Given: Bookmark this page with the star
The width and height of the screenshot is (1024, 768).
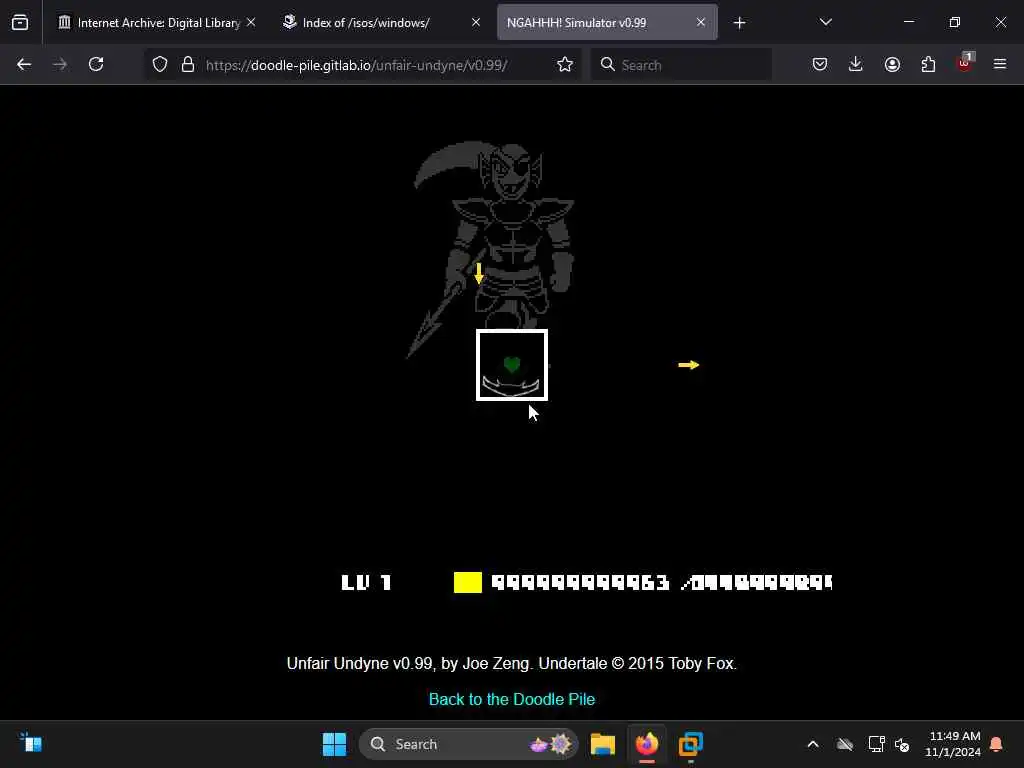Looking at the screenshot, I should click(x=565, y=65).
